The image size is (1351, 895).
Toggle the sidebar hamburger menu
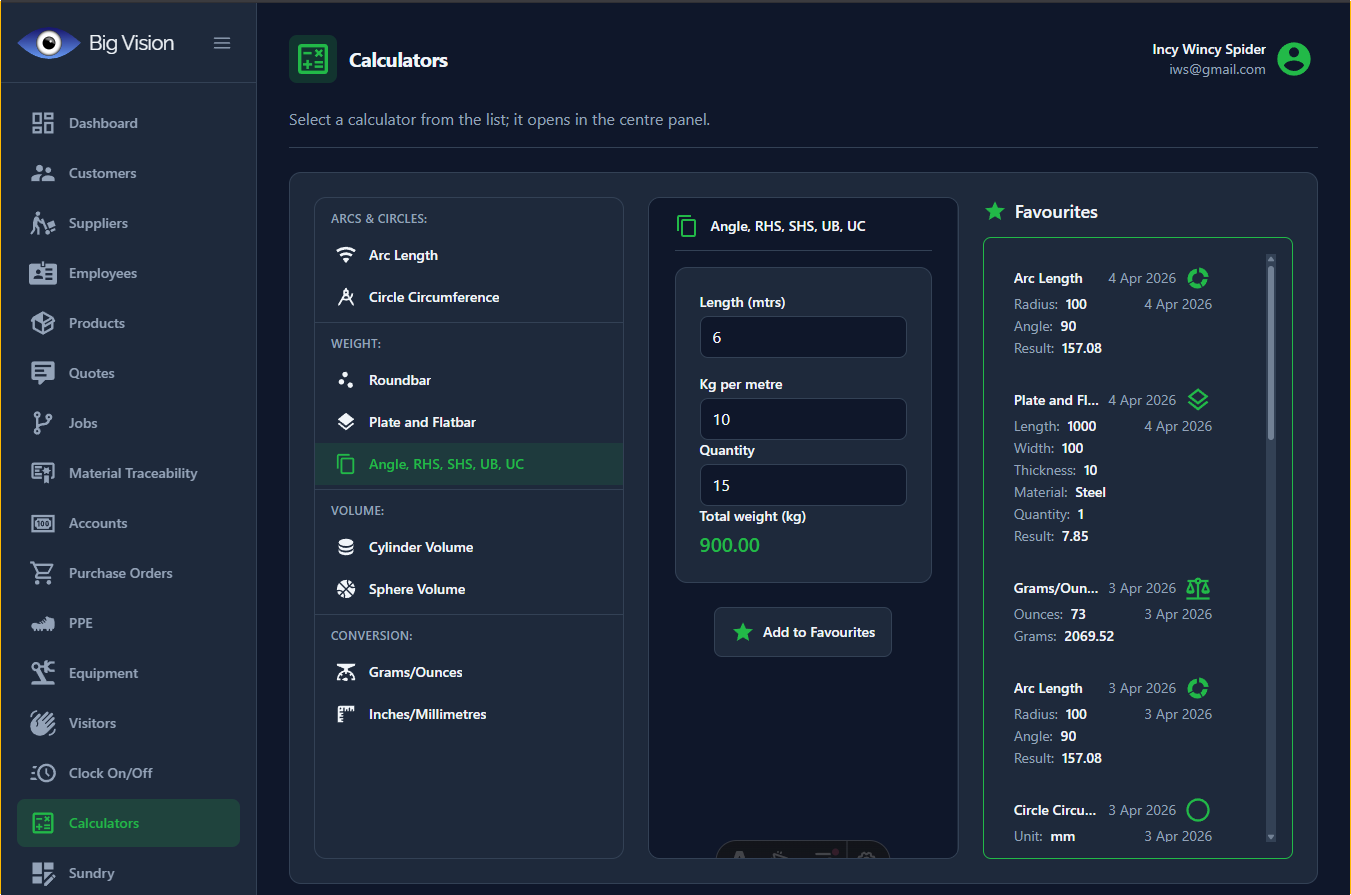click(222, 43)
